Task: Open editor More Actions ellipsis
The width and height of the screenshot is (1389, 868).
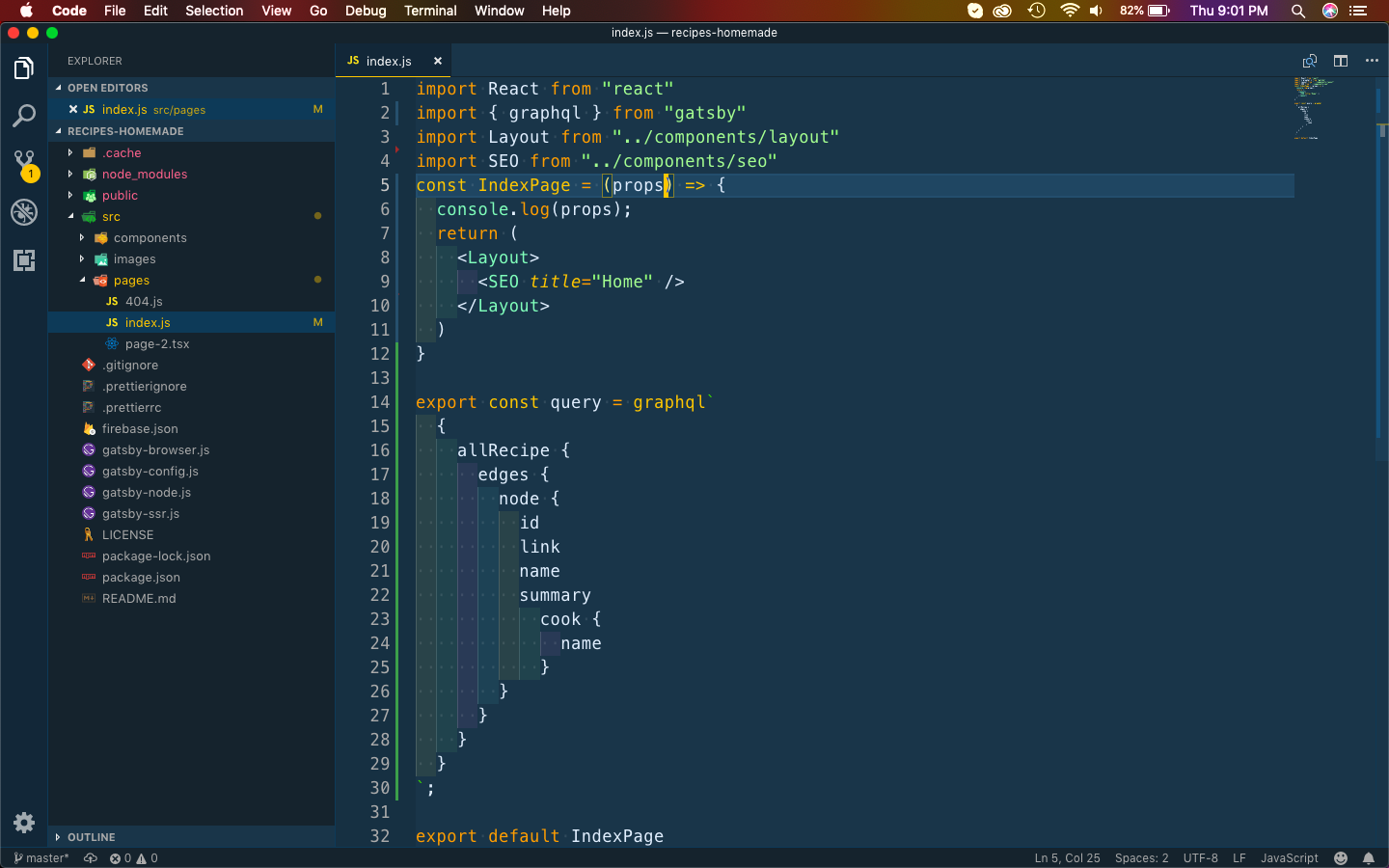Action: point(1372,61)
